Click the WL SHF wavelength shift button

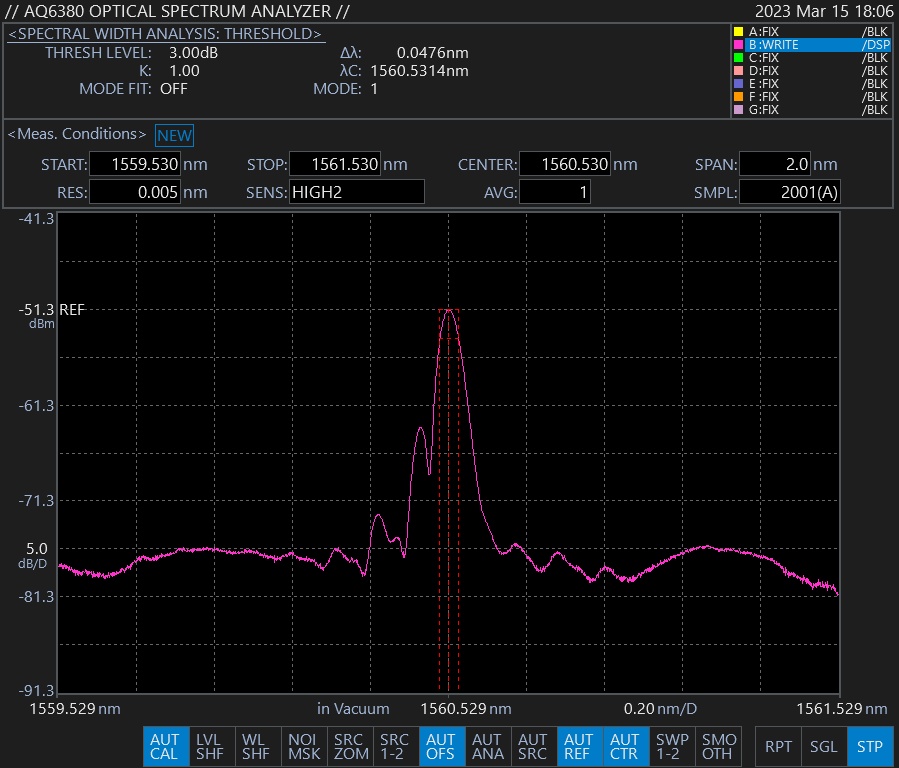256,746
